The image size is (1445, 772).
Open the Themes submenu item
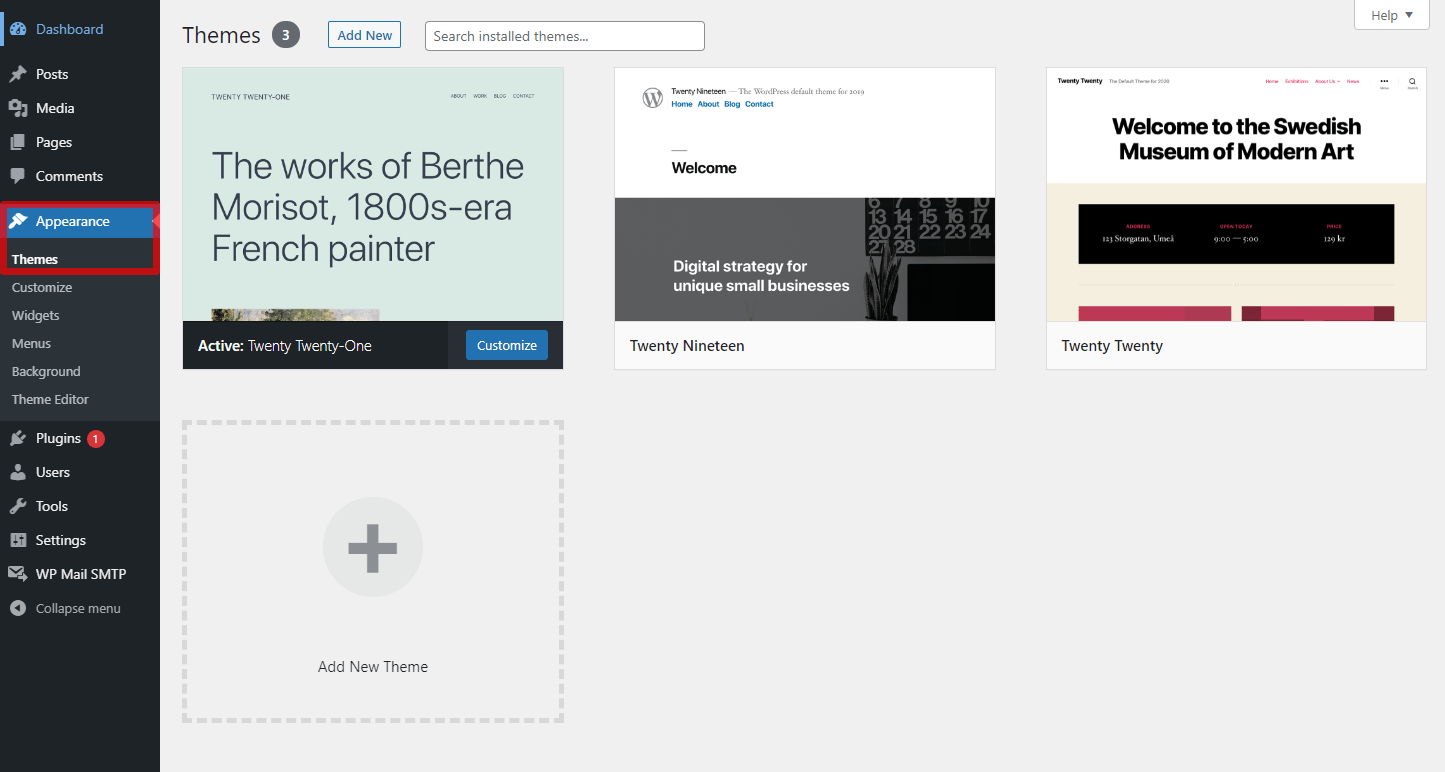click(x=35, y=259)
